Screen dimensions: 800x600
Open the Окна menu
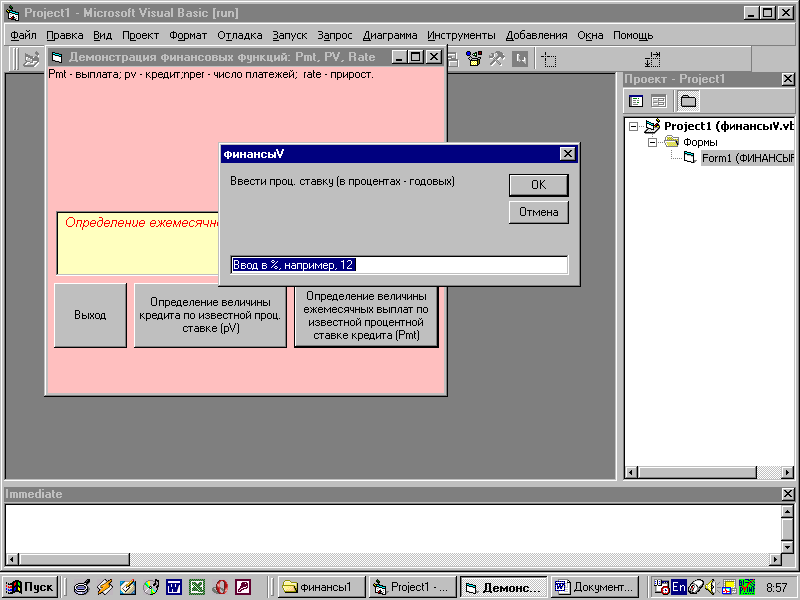590,35
